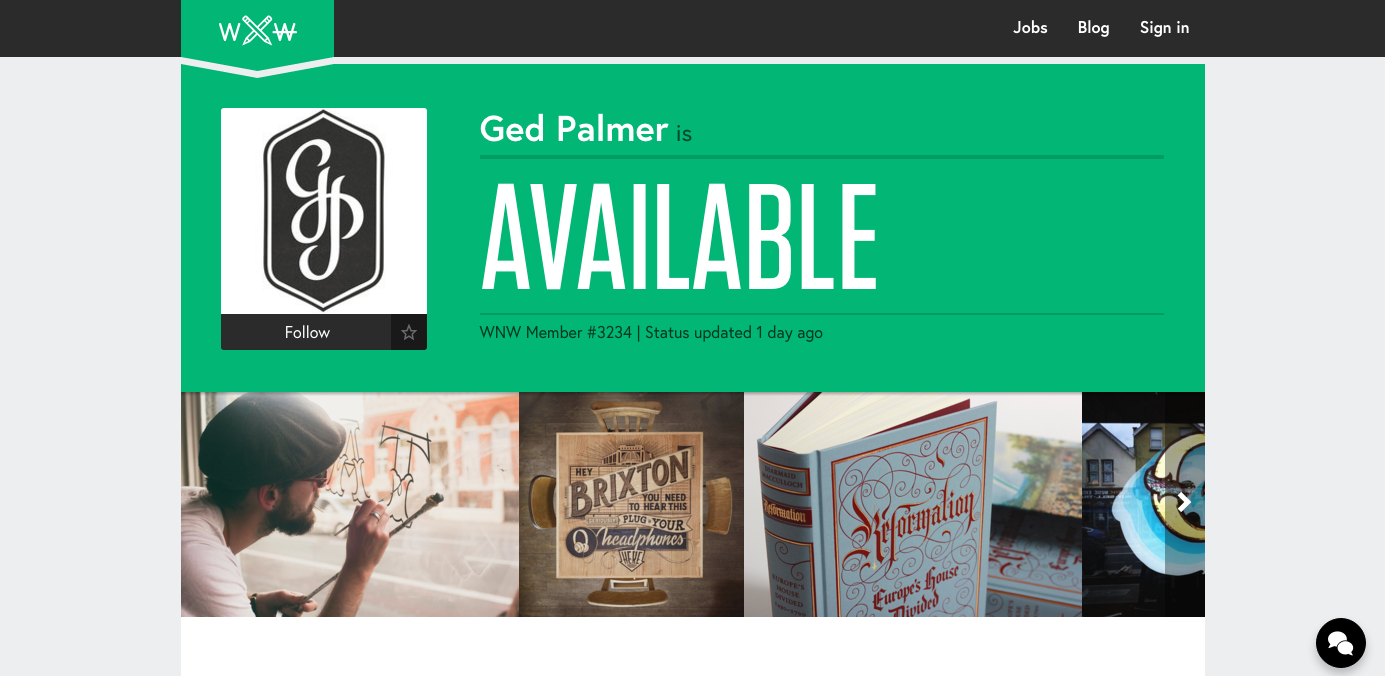Click the Ged Palmer name heading
Screen dimensions: 1385x676
(574, 129)
